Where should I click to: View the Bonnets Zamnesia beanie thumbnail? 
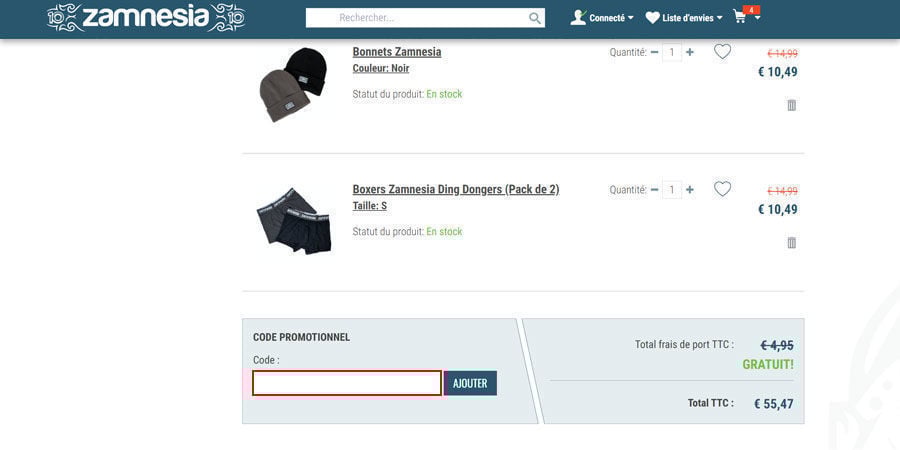(293, 84)
